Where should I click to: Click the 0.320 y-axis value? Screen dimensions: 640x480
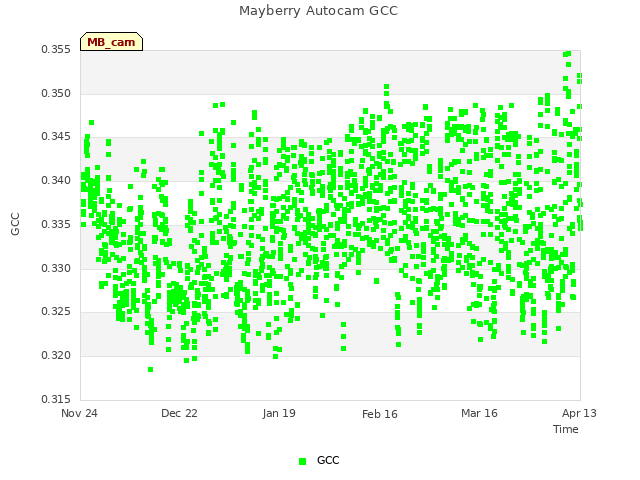(56, 356)
